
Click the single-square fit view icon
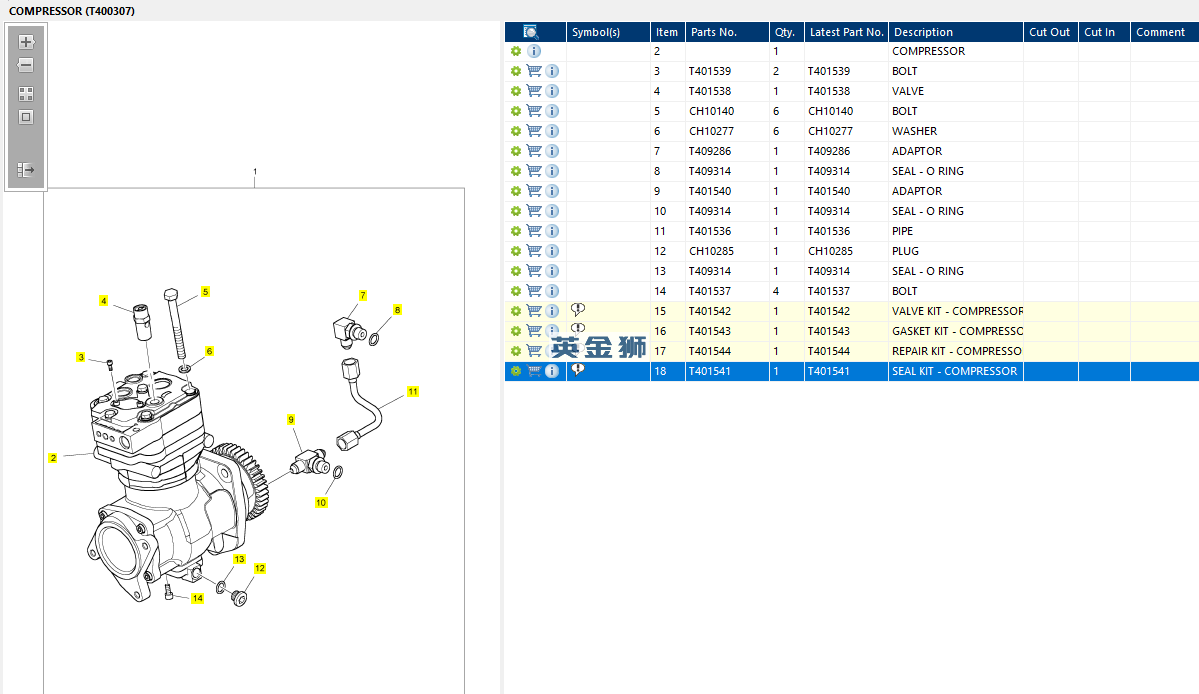(26, 117)
